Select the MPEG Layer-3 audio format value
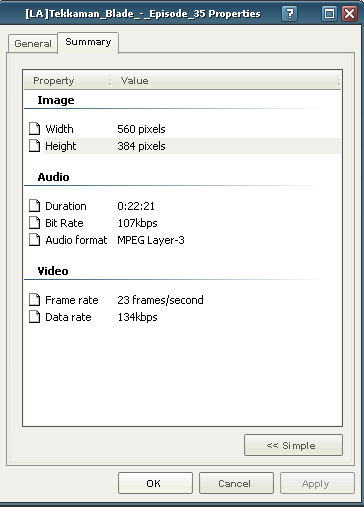The image size is (364, 507). pos(151,240)
